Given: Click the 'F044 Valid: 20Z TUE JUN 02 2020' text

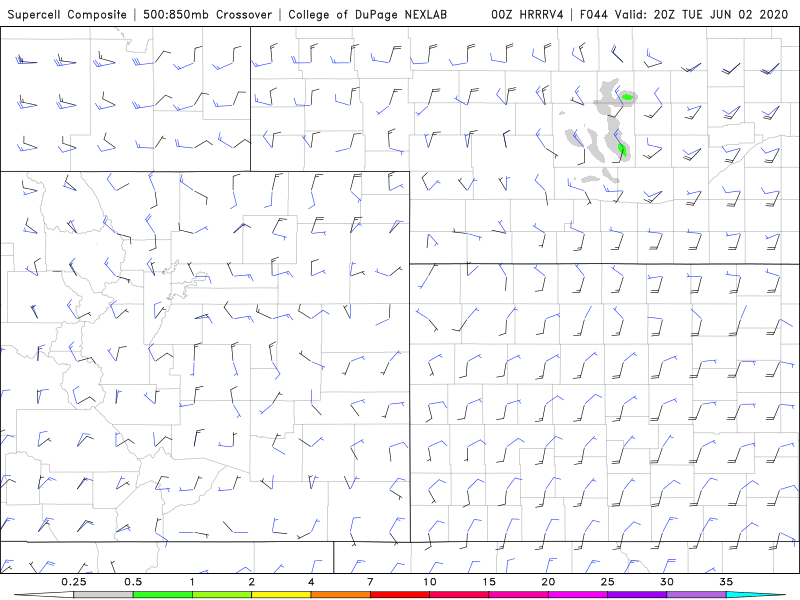Looking at the screenshot, I should tap(684, 15).
